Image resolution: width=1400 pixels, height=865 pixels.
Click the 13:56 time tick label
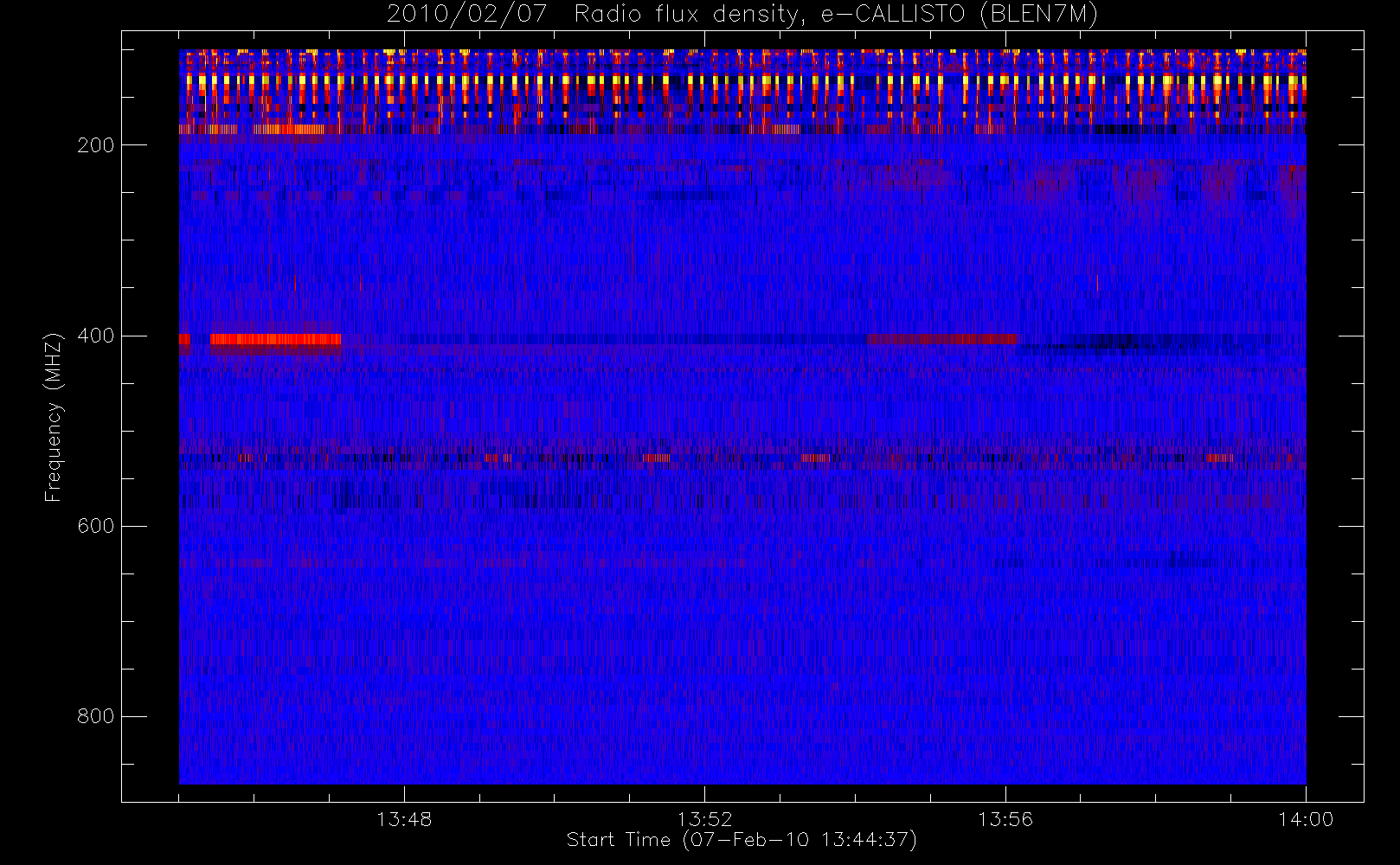point(1005,819)
